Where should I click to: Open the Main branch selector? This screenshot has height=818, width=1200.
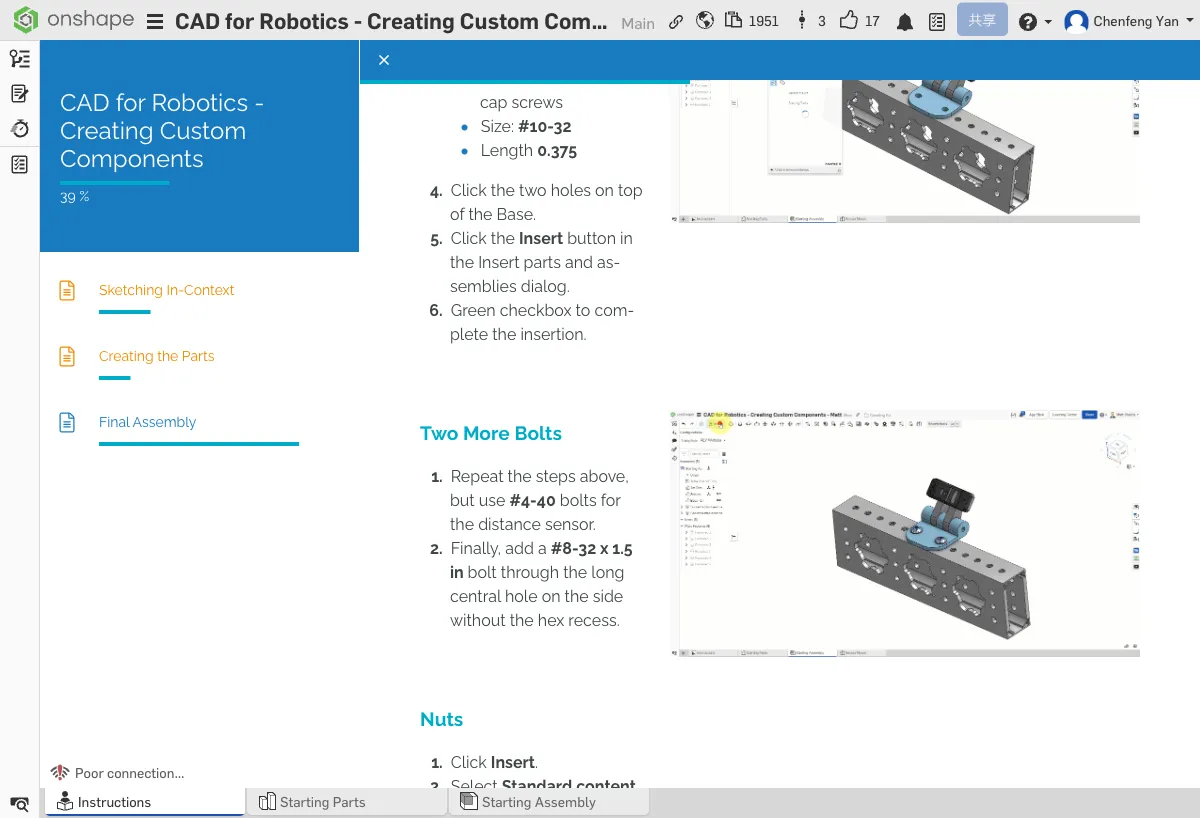pyautogui.click(x=637, y=23)
